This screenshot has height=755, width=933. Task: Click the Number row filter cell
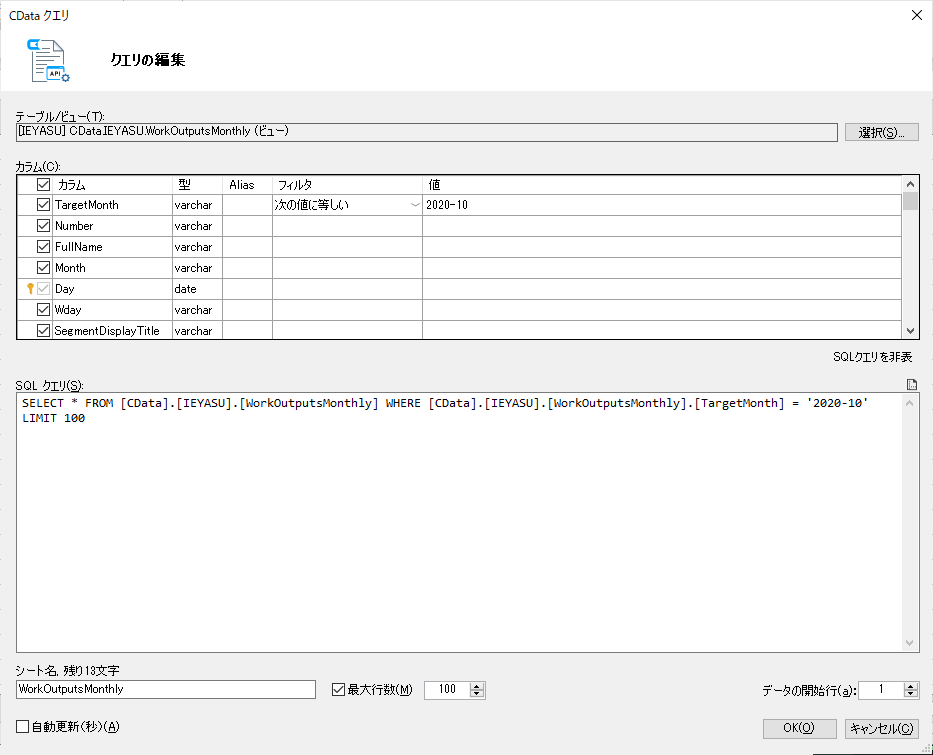(347, 225)
